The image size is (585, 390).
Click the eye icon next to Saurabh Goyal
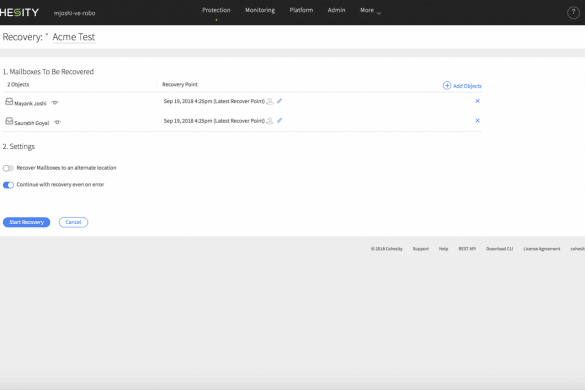tap(57, 122)
